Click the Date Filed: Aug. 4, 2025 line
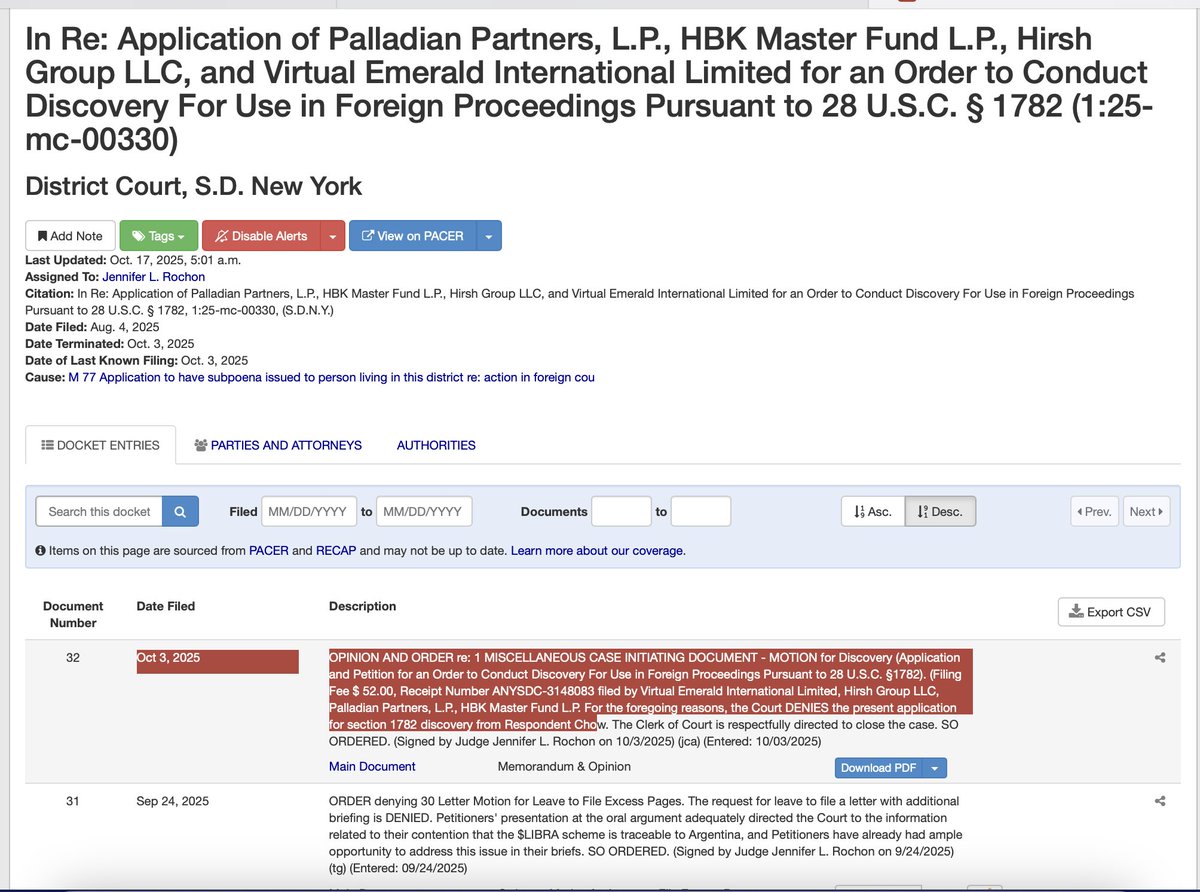The width and height of the screenshot is (1200, 892). click(92, 327)
